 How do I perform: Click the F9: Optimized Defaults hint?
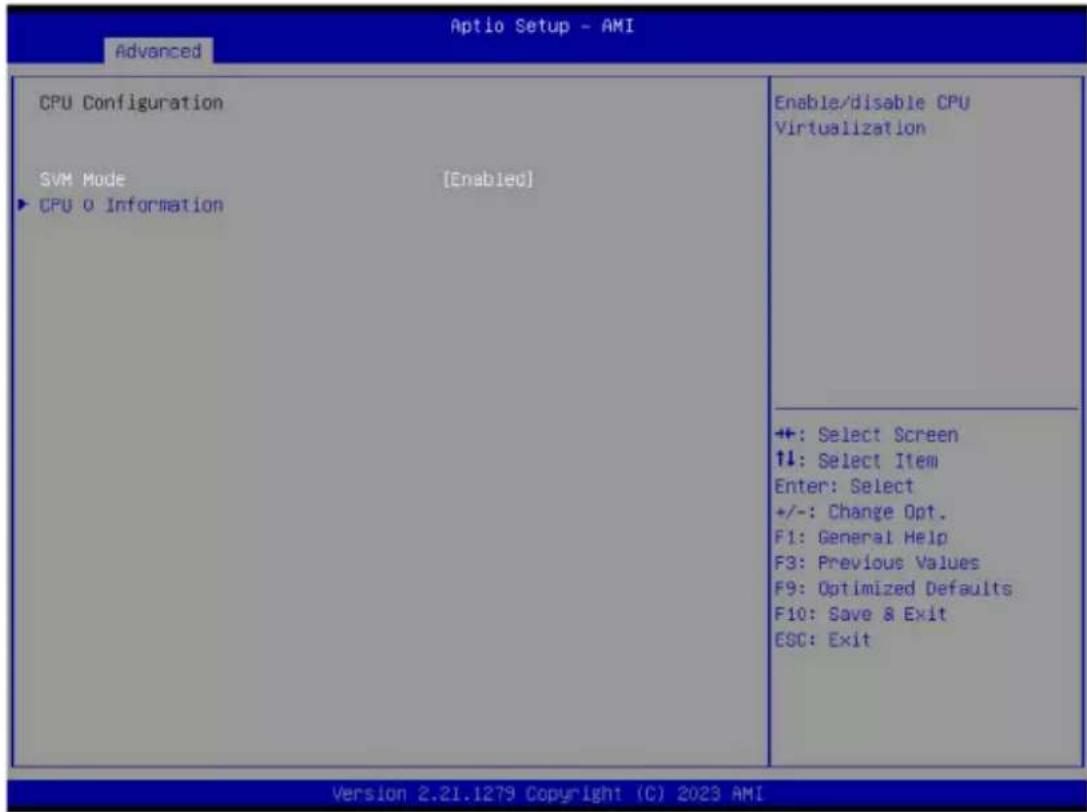click(x=893, y=588)
